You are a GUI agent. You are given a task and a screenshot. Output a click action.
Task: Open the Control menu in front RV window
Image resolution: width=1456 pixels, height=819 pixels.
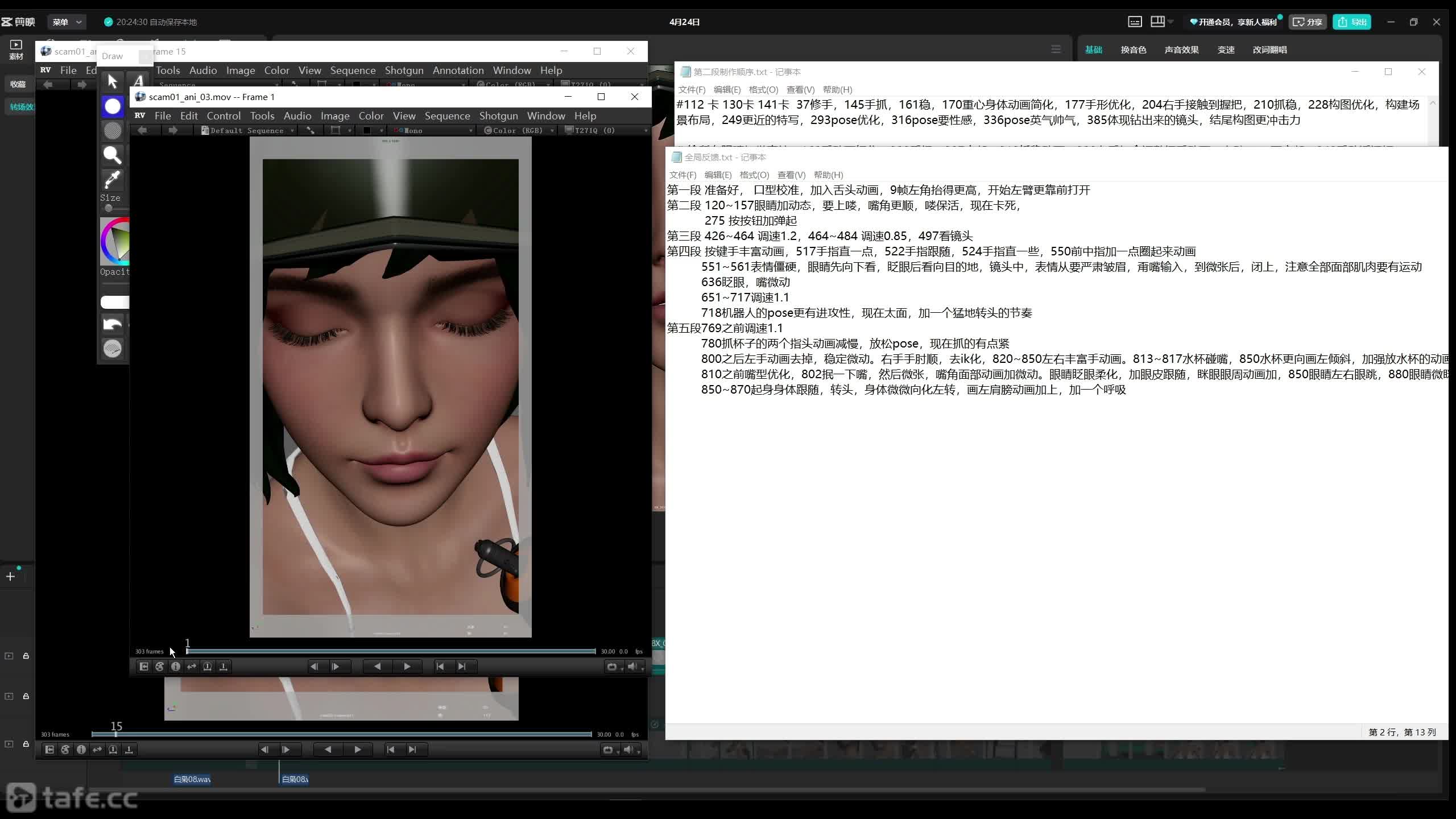pos(224,115)
